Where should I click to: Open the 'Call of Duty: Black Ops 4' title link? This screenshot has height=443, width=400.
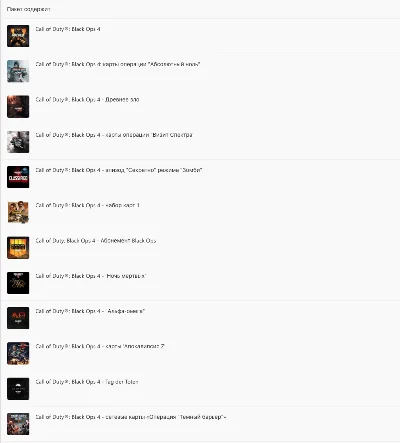click(68, 29)
